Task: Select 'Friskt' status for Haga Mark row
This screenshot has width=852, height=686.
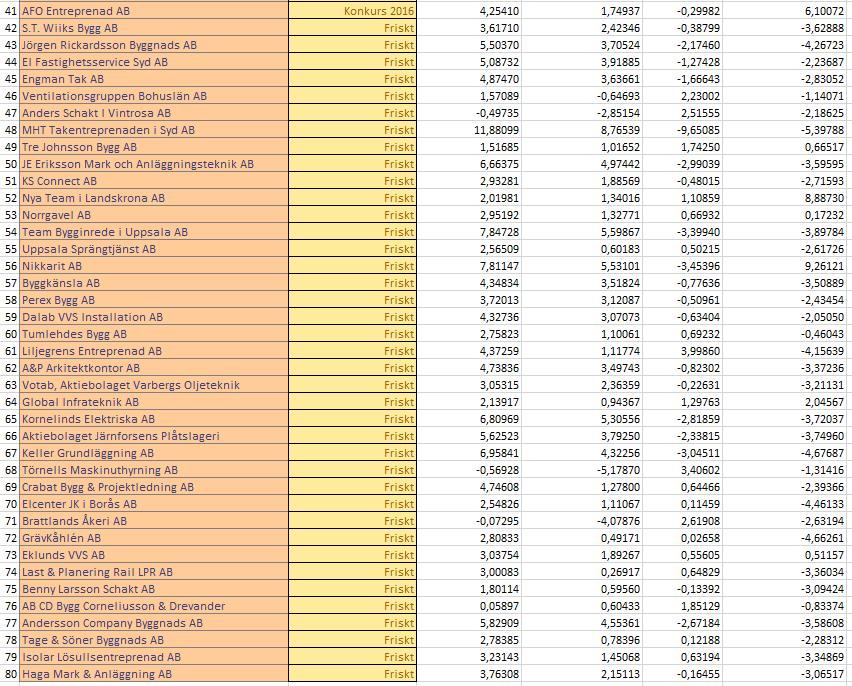Action: pyautogui.click(x=352, y=673)
